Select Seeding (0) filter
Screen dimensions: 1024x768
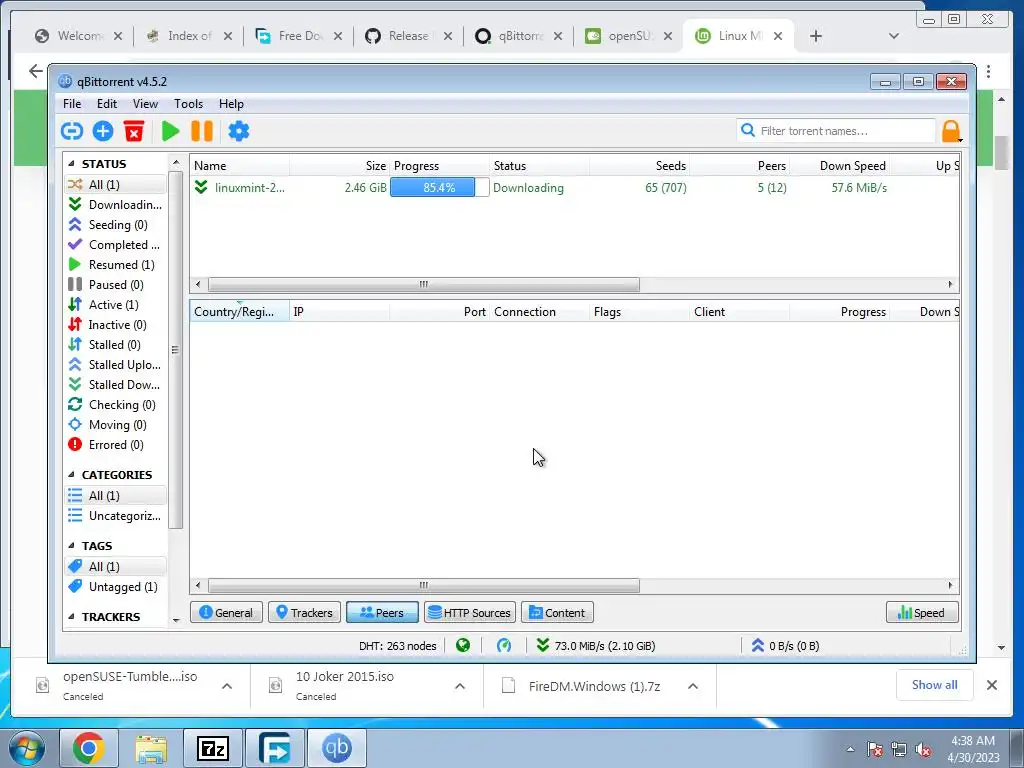tap(116, 225)
